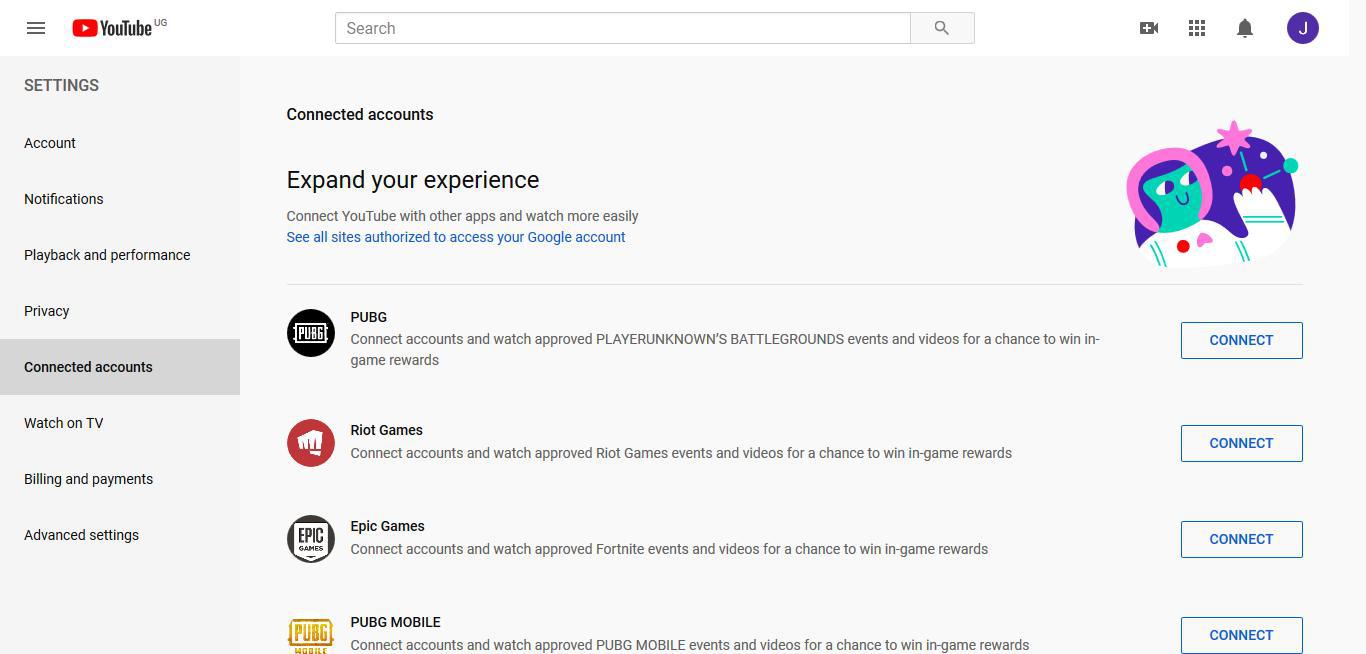Viewport: 1366px width, 654px height.
Task: Connect your Riot Games account
Action: point(1241,443)
